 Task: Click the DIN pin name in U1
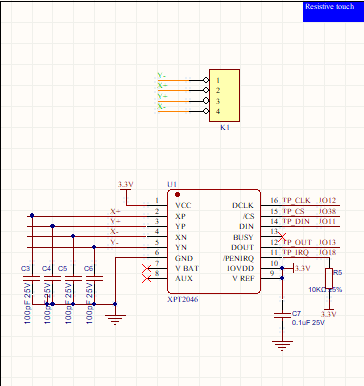(247, 227)
